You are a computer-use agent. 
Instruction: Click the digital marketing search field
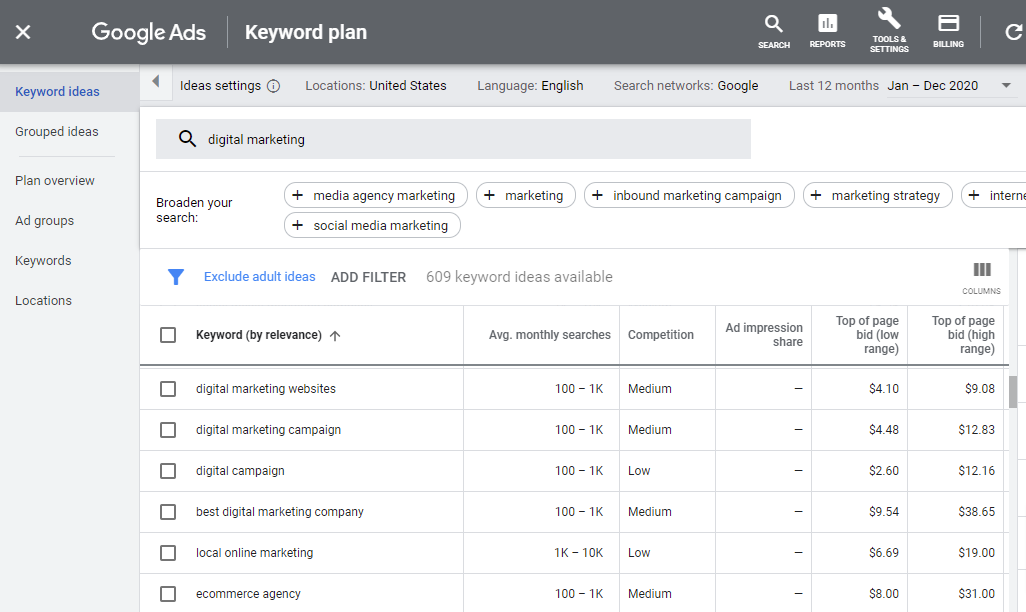pos(453,139)
